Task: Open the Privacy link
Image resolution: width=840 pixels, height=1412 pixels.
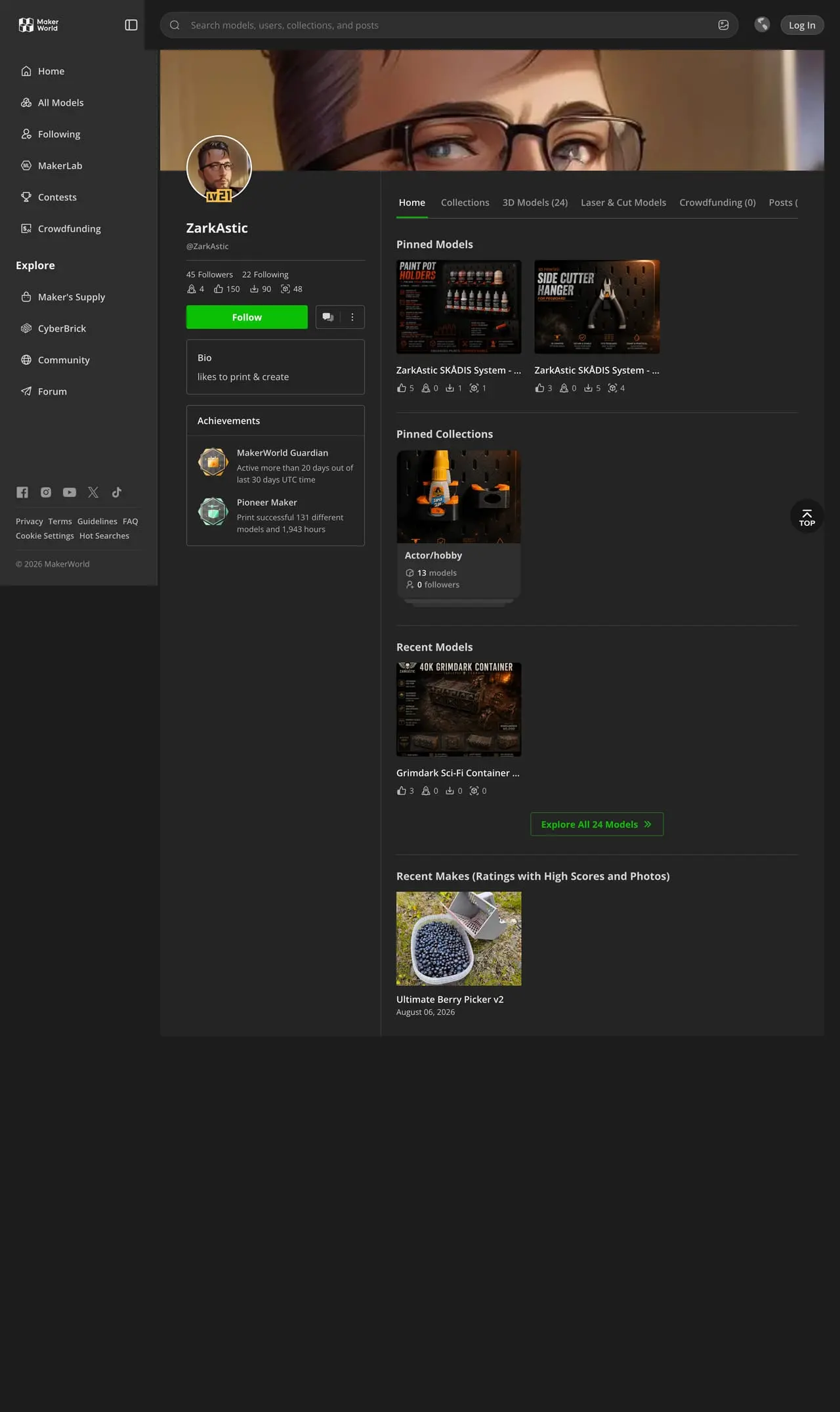Action: [30, 521]
